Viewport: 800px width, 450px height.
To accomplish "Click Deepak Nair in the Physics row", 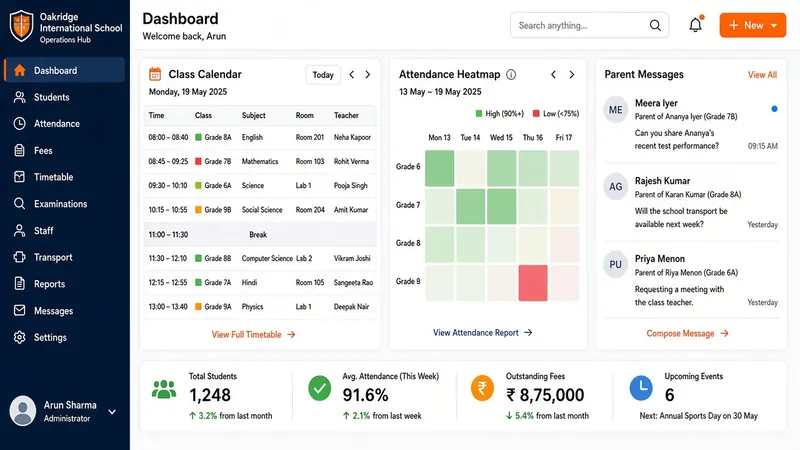I will [351, 307].
